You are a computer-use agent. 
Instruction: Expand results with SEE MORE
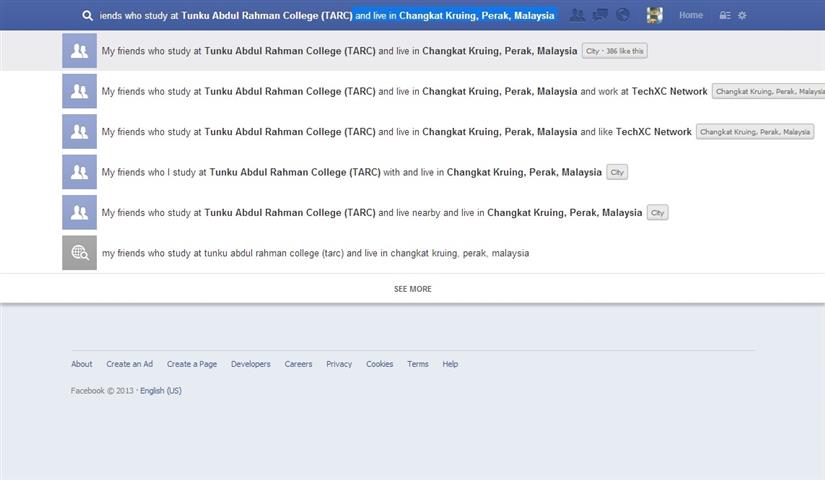(412, 289)
